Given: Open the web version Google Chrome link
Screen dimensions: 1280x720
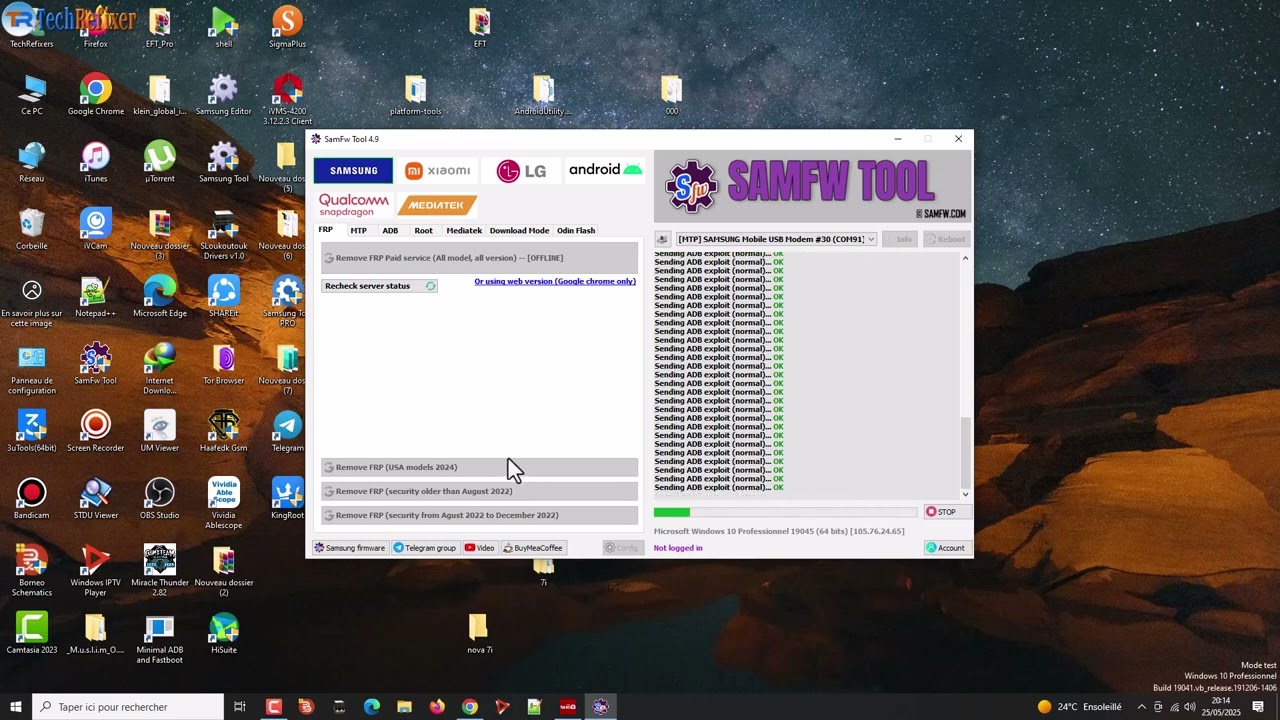Looking at the screenshot, I should click(x=555, y=282).
